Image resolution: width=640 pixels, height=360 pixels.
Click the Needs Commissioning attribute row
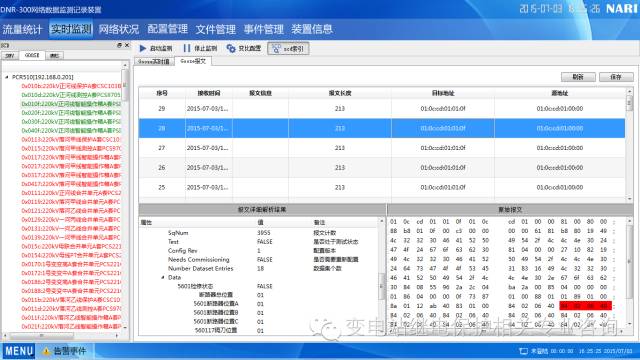259,260
